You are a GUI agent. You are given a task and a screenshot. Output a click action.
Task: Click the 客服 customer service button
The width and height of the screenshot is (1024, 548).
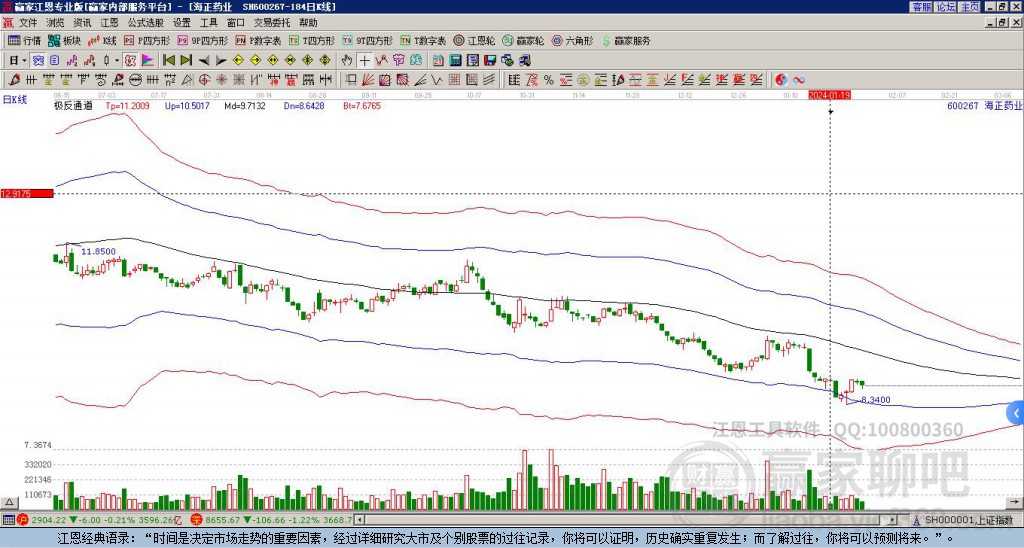tap(922, 7)
